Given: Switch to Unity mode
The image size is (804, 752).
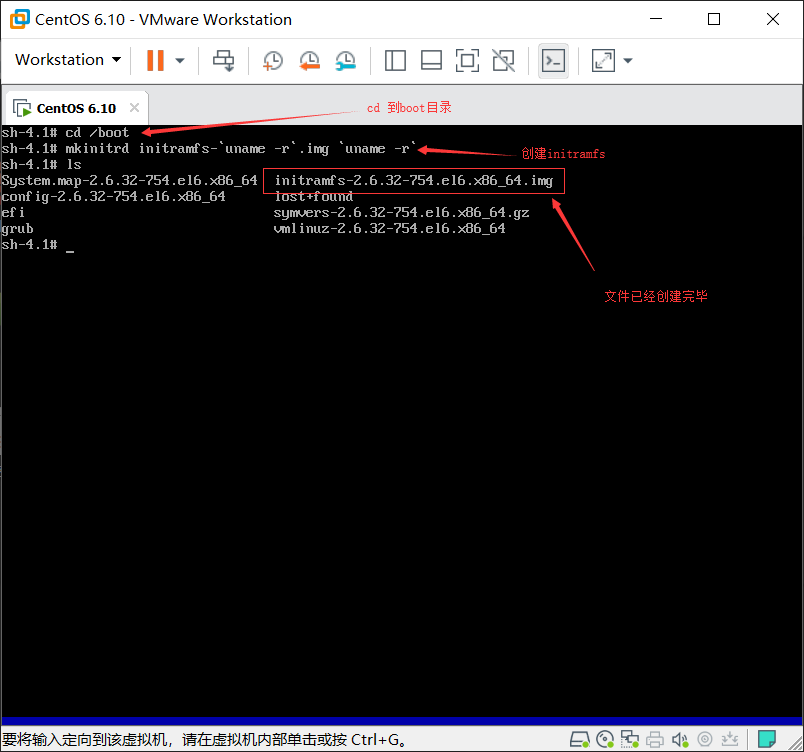Looking at the screenshot, I should [x=504, y=60].
